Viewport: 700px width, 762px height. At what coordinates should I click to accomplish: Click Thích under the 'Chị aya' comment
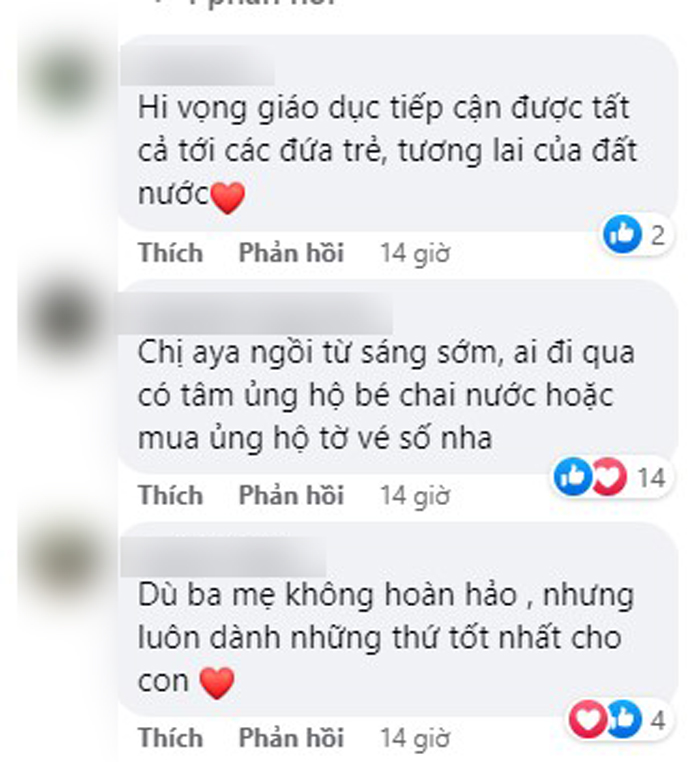pos(171,495)
